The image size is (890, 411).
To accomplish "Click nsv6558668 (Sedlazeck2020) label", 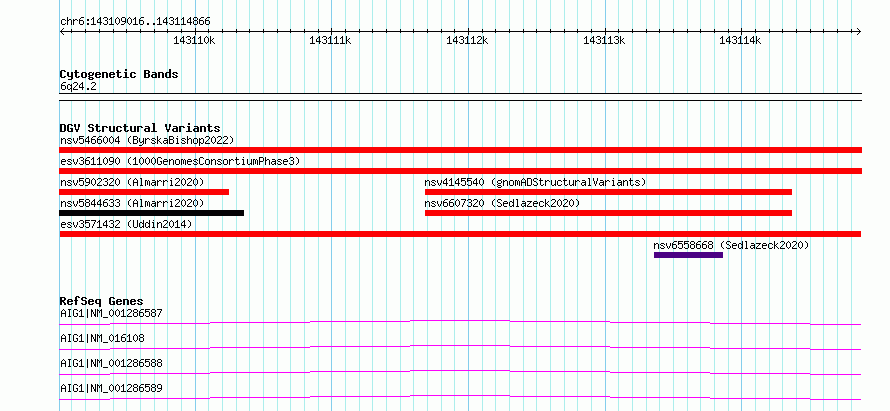I will point(731,245).
